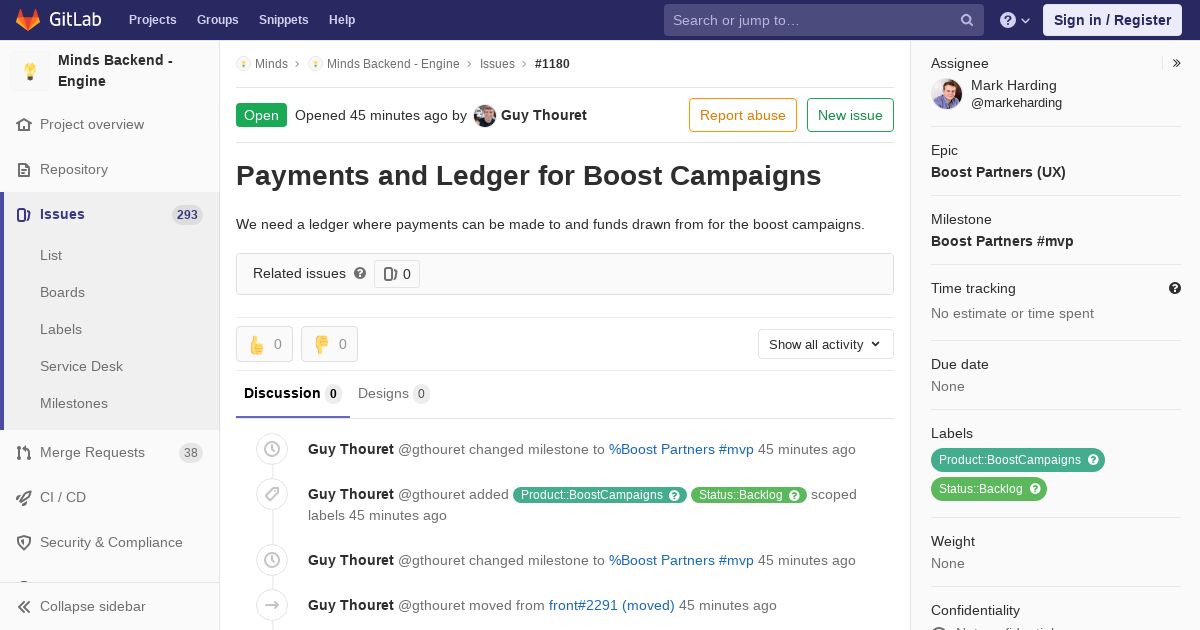Click Product::BoostCampaigns label in activity feed
This screenshot has width=1200, height=630.
click(592, 495)
